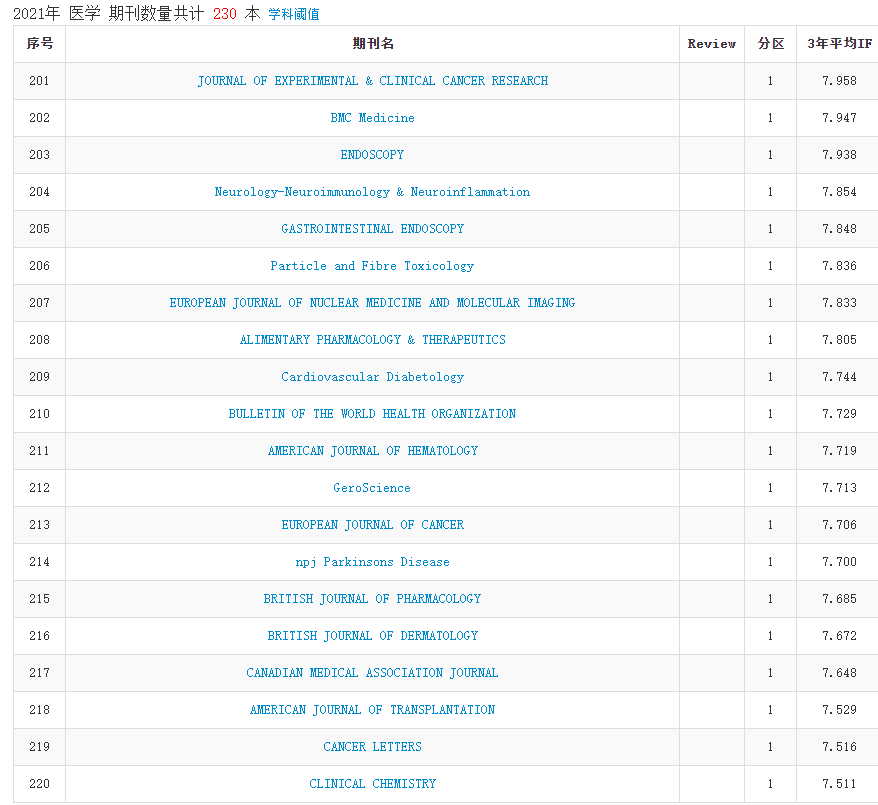Select the IF value 7.854

click(x=839, y=191)
